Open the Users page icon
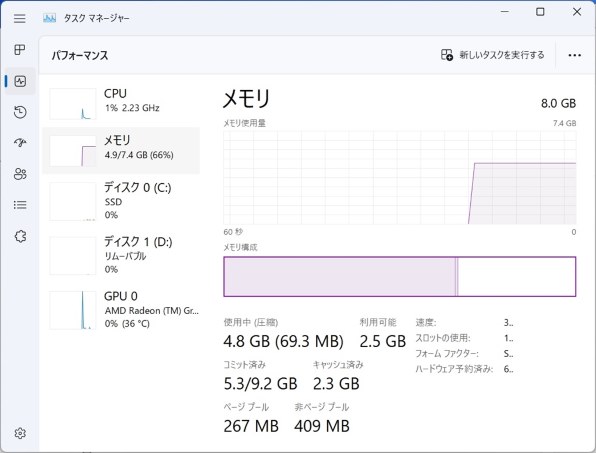596x453 pixels. [x=20, y=174]
